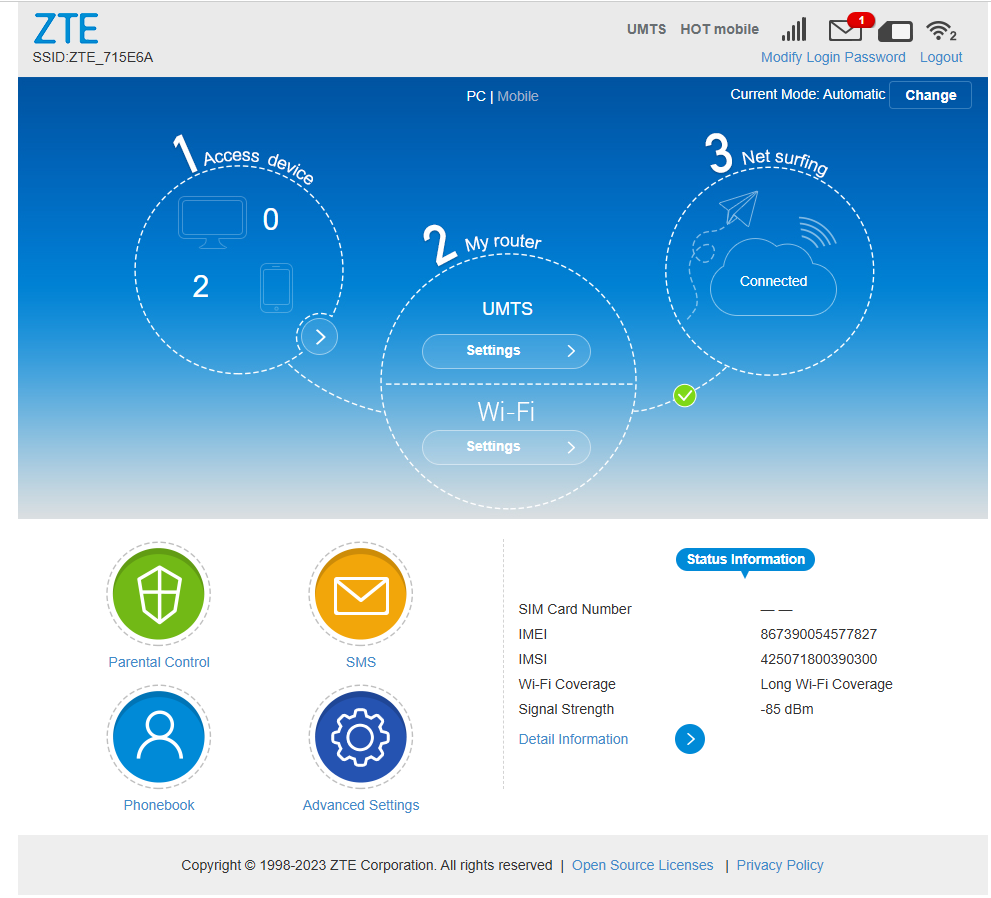Screen dimensions: 991x898
Task: Click the wired device count 0
Action: click(271, 220)
